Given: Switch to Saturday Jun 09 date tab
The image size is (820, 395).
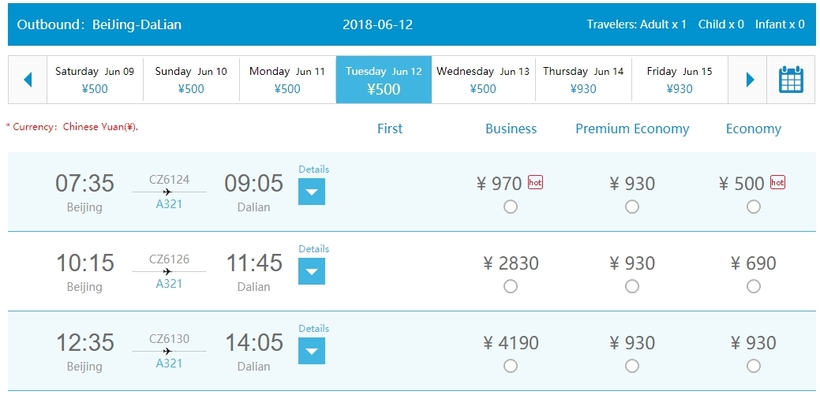Looking at the screenshot, I should click(95, 80).
